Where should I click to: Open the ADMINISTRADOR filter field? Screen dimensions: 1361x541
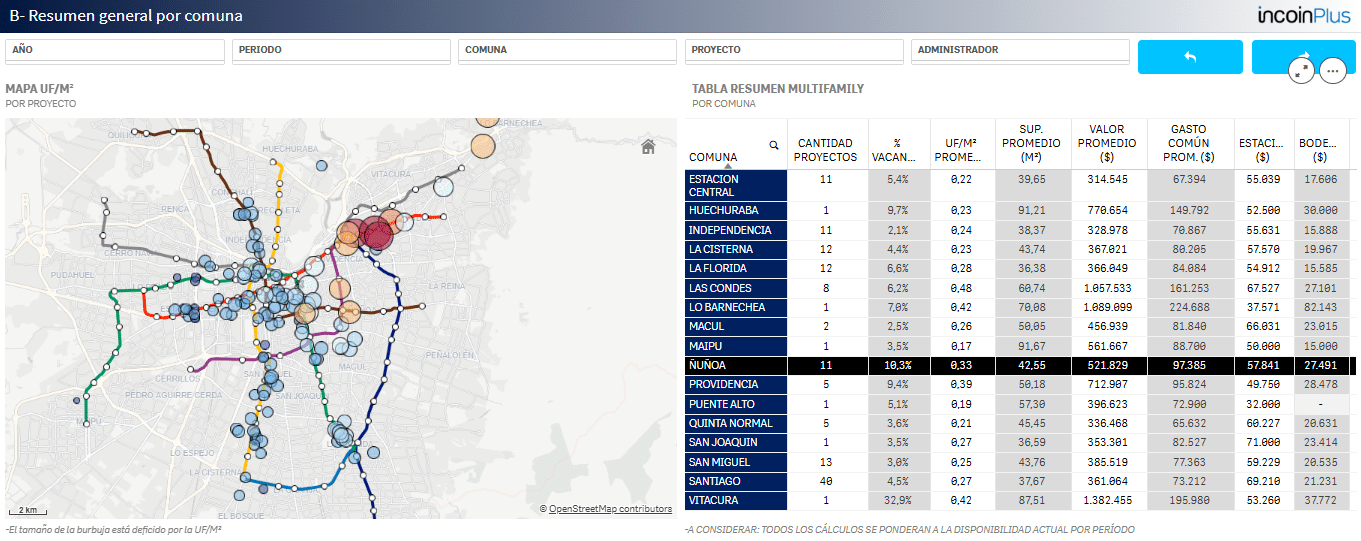(x=1020, y=52)
